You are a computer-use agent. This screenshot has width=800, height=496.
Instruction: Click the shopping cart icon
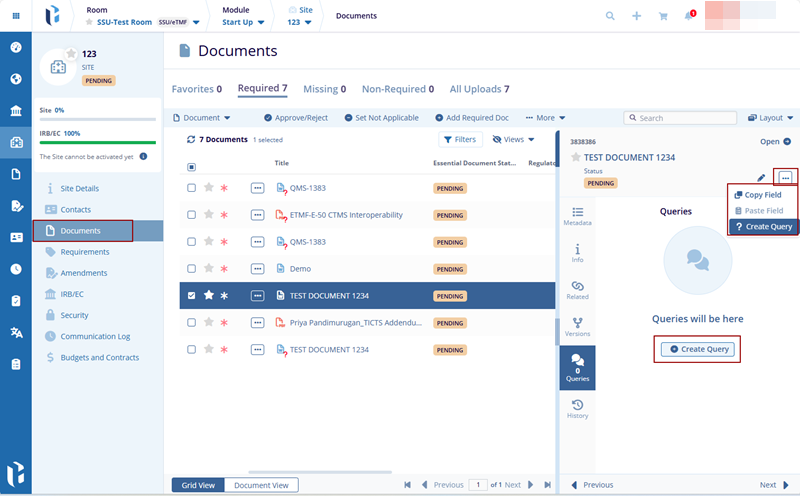tap(662, 16)
